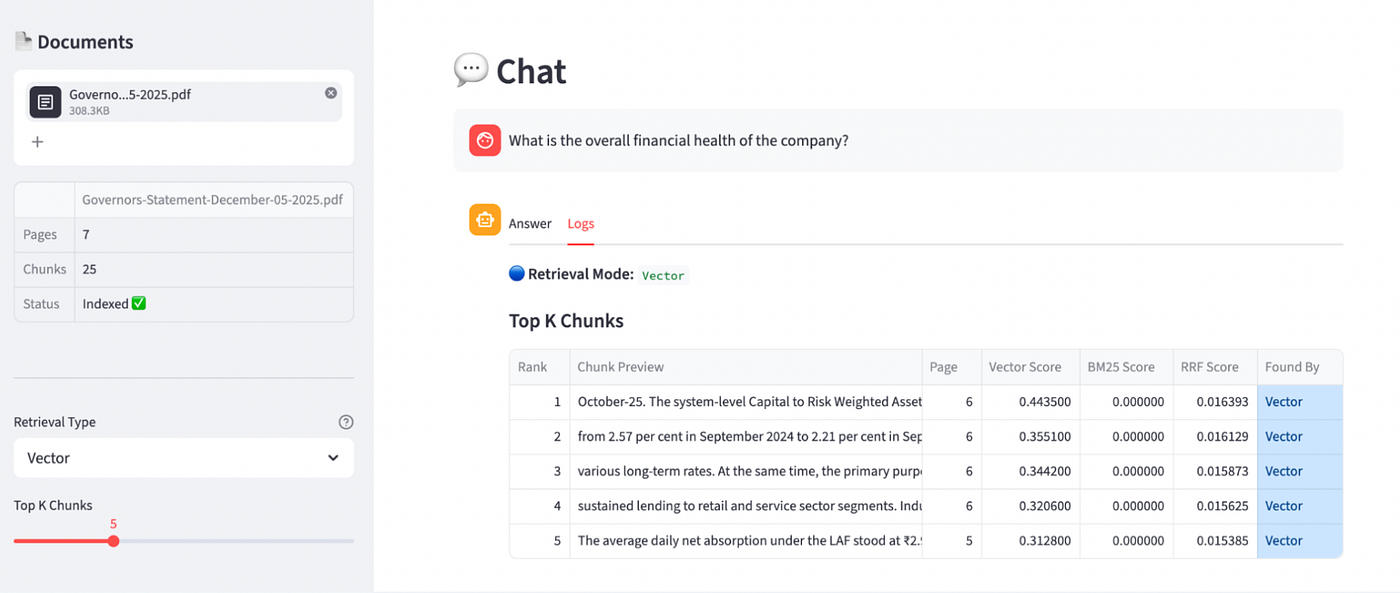This screenshot has width=1400, height=593.
Task: Click the Documents page icon in sidebar
Action: coord(23,41)
